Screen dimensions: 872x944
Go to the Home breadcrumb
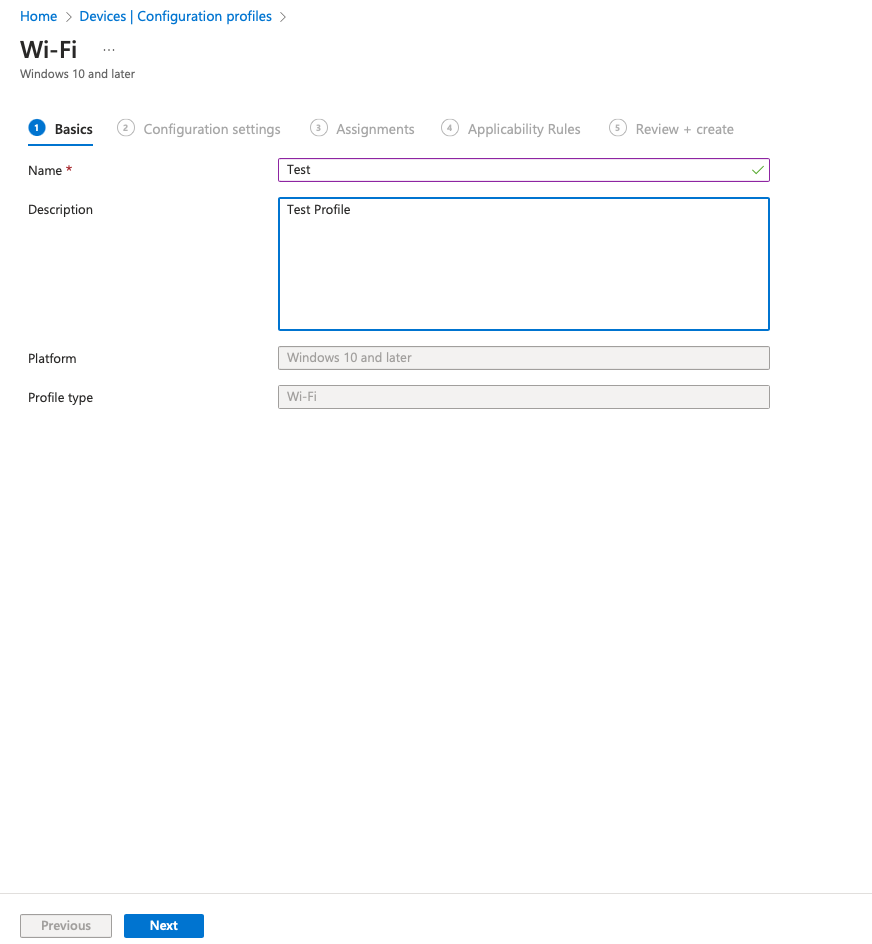(39, 16)
